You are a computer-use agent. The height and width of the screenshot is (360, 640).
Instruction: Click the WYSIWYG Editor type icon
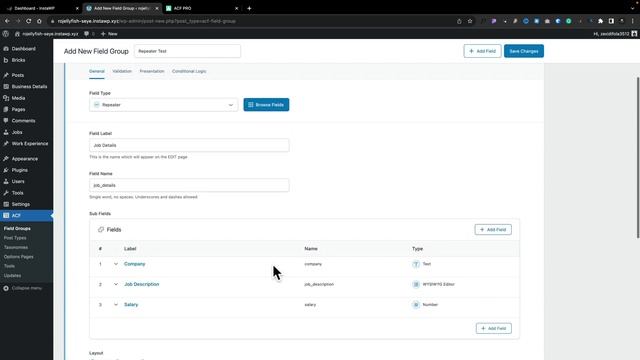[416, 284]
